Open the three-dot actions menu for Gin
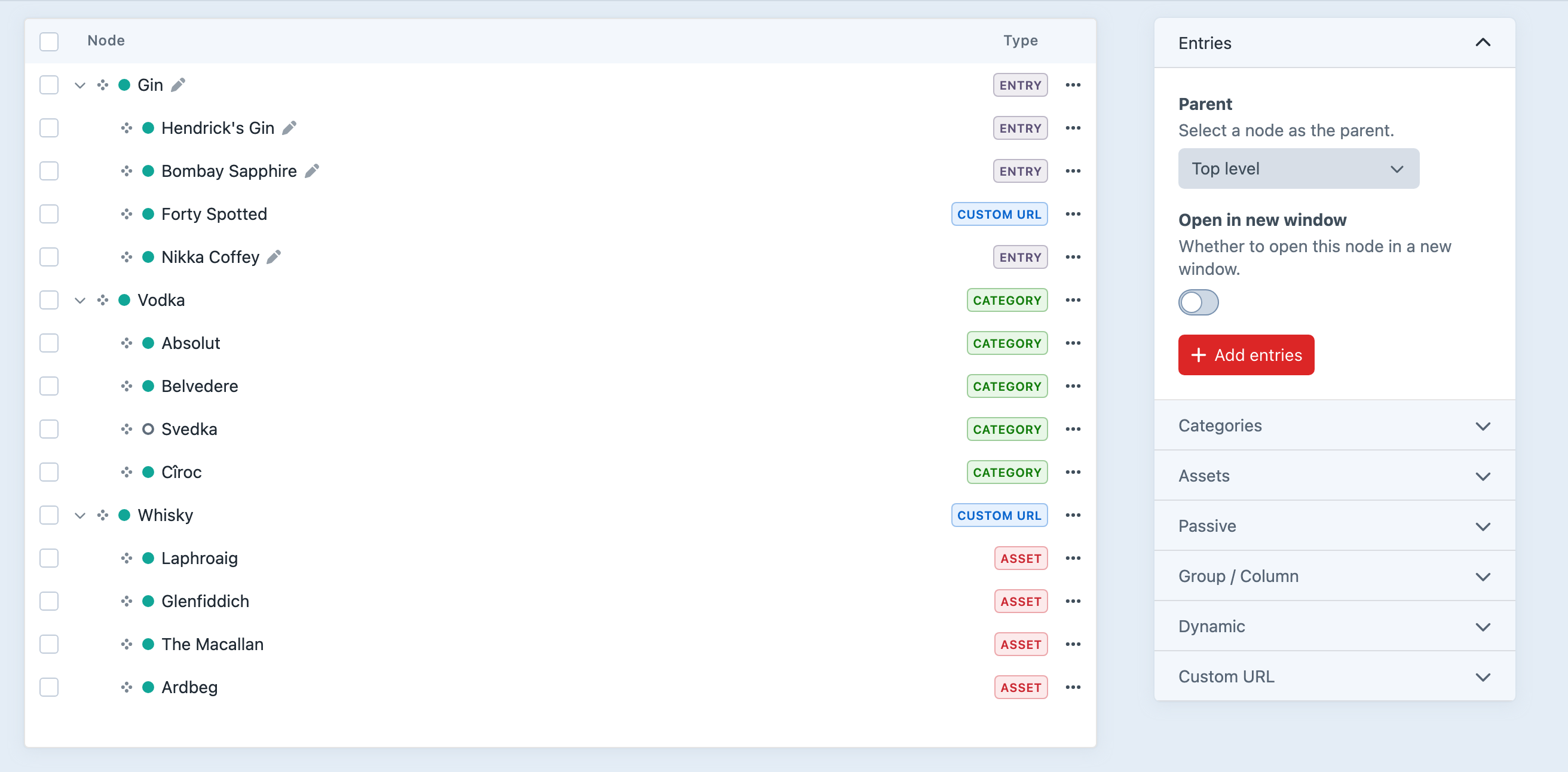1568x772 pixels. point(1073,85)
